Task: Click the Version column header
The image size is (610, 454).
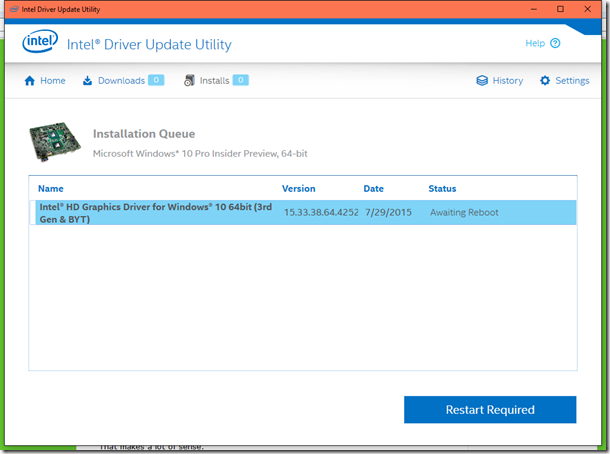Action: pos(298,189)
